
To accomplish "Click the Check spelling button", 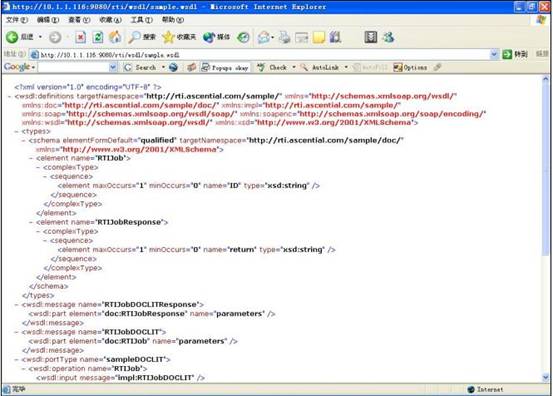I will pyautogui.click(x=272, y=67).
